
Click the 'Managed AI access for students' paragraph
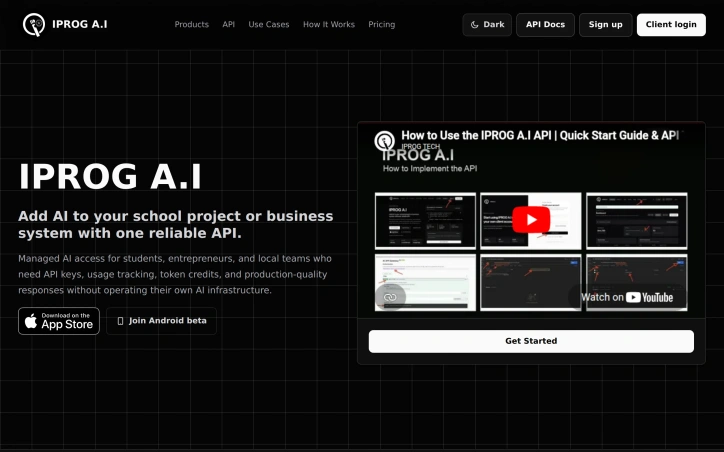(x=175, y=274)
